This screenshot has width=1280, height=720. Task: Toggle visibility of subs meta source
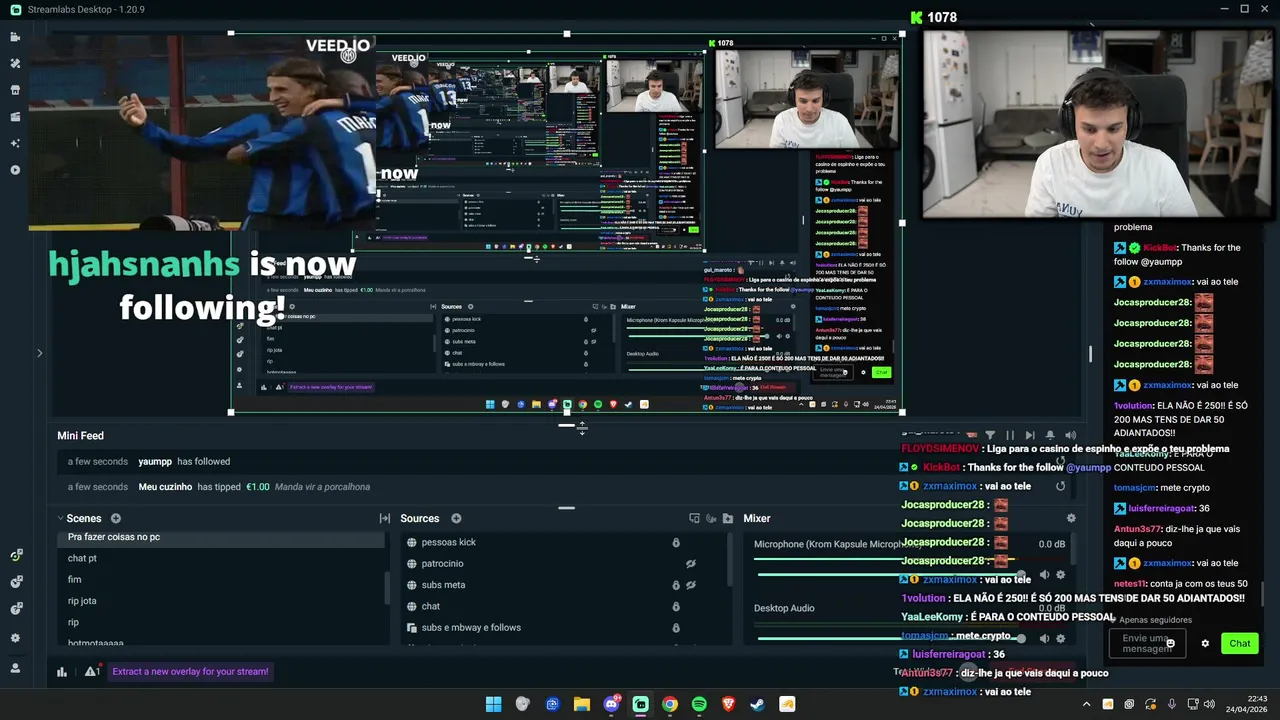[x=690, y=585]
